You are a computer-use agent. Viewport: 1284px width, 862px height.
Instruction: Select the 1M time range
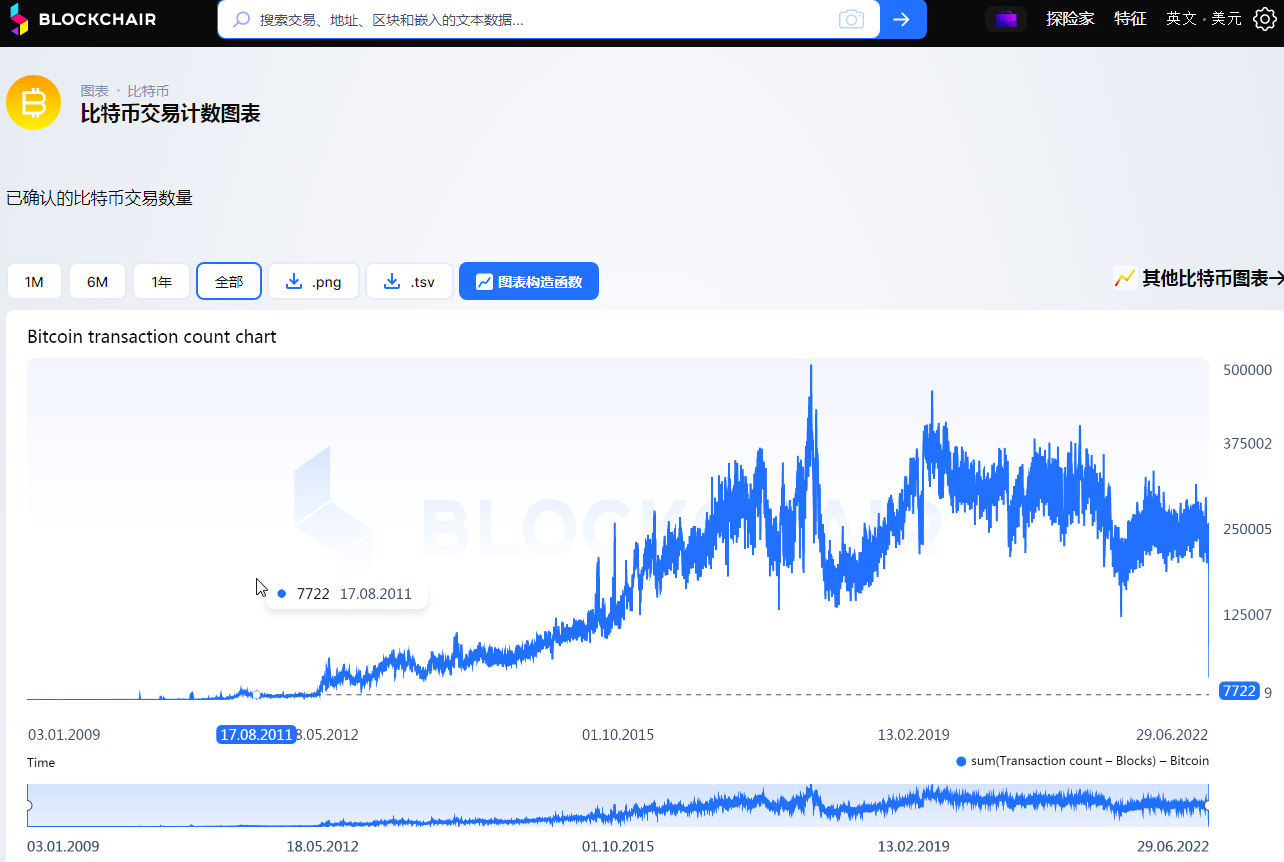pyautogui.click(x=34, y=282)
